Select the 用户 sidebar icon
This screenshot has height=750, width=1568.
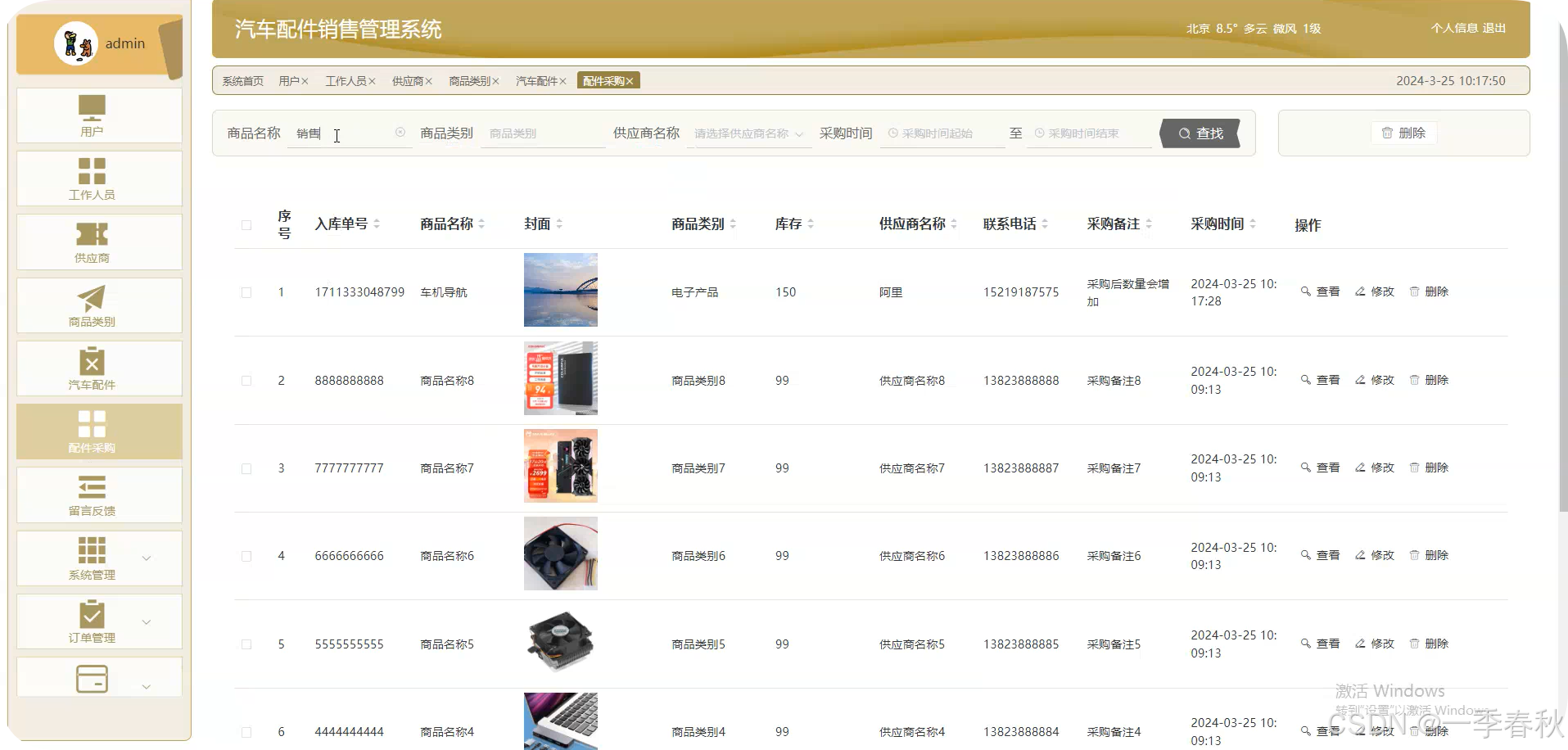tap(93, 115)
